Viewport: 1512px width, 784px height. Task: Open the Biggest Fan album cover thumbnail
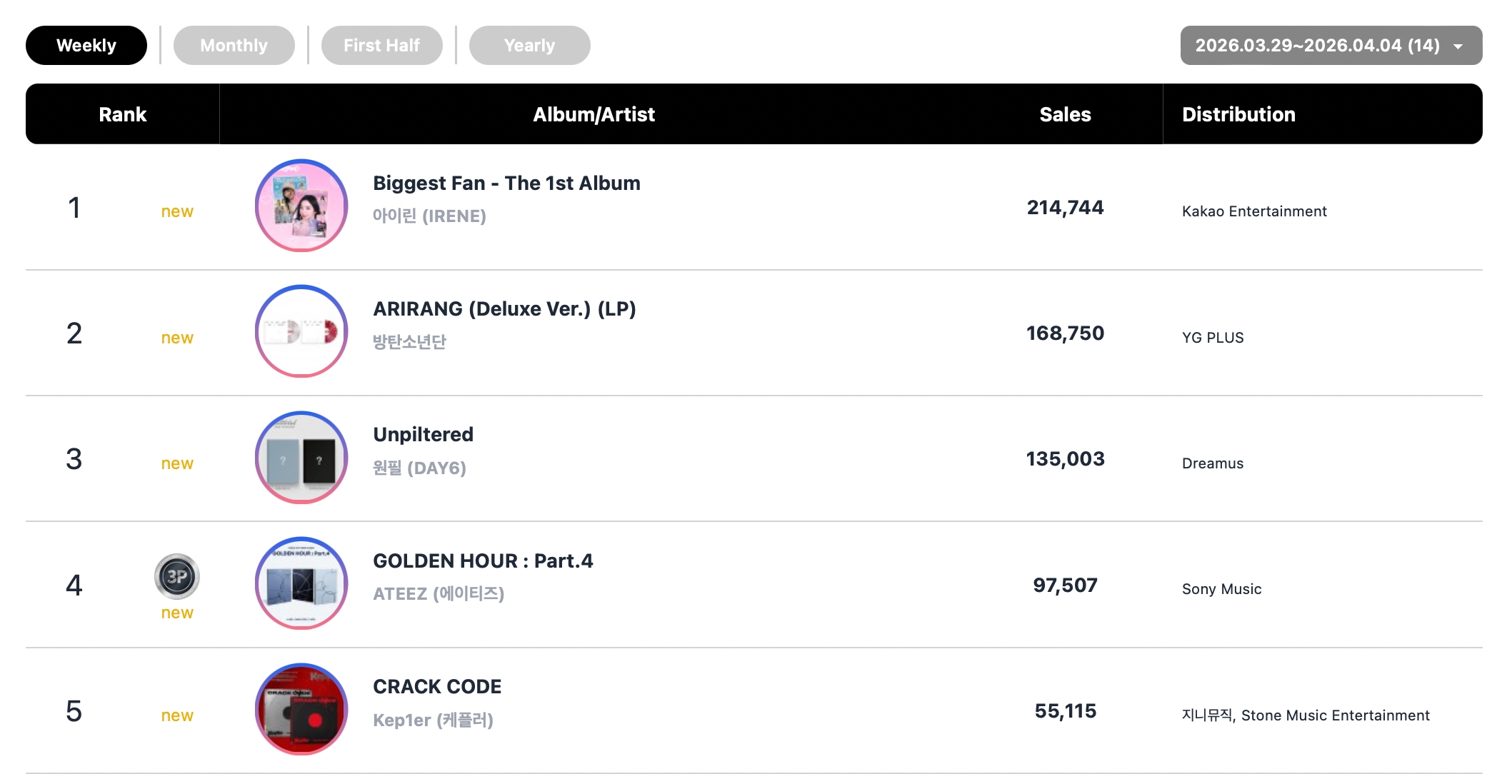(301, 206)
